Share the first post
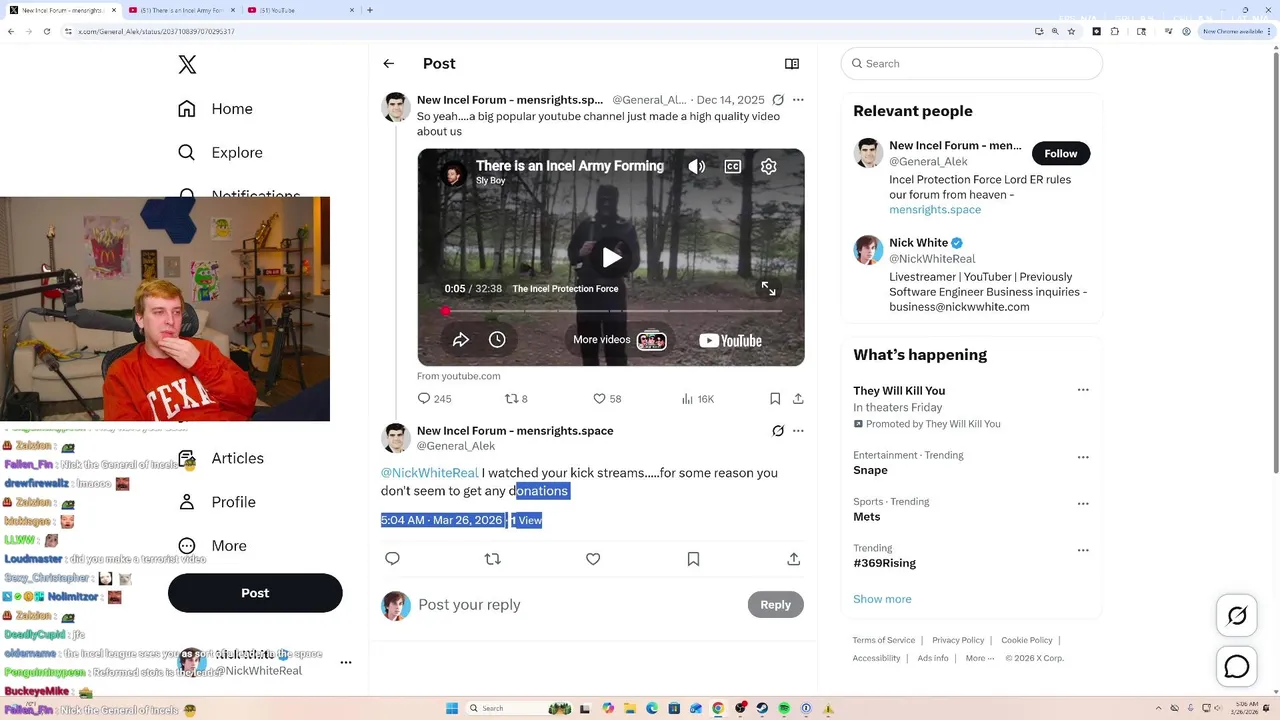Screen dimensions: 1280x720 pos(798,399)
